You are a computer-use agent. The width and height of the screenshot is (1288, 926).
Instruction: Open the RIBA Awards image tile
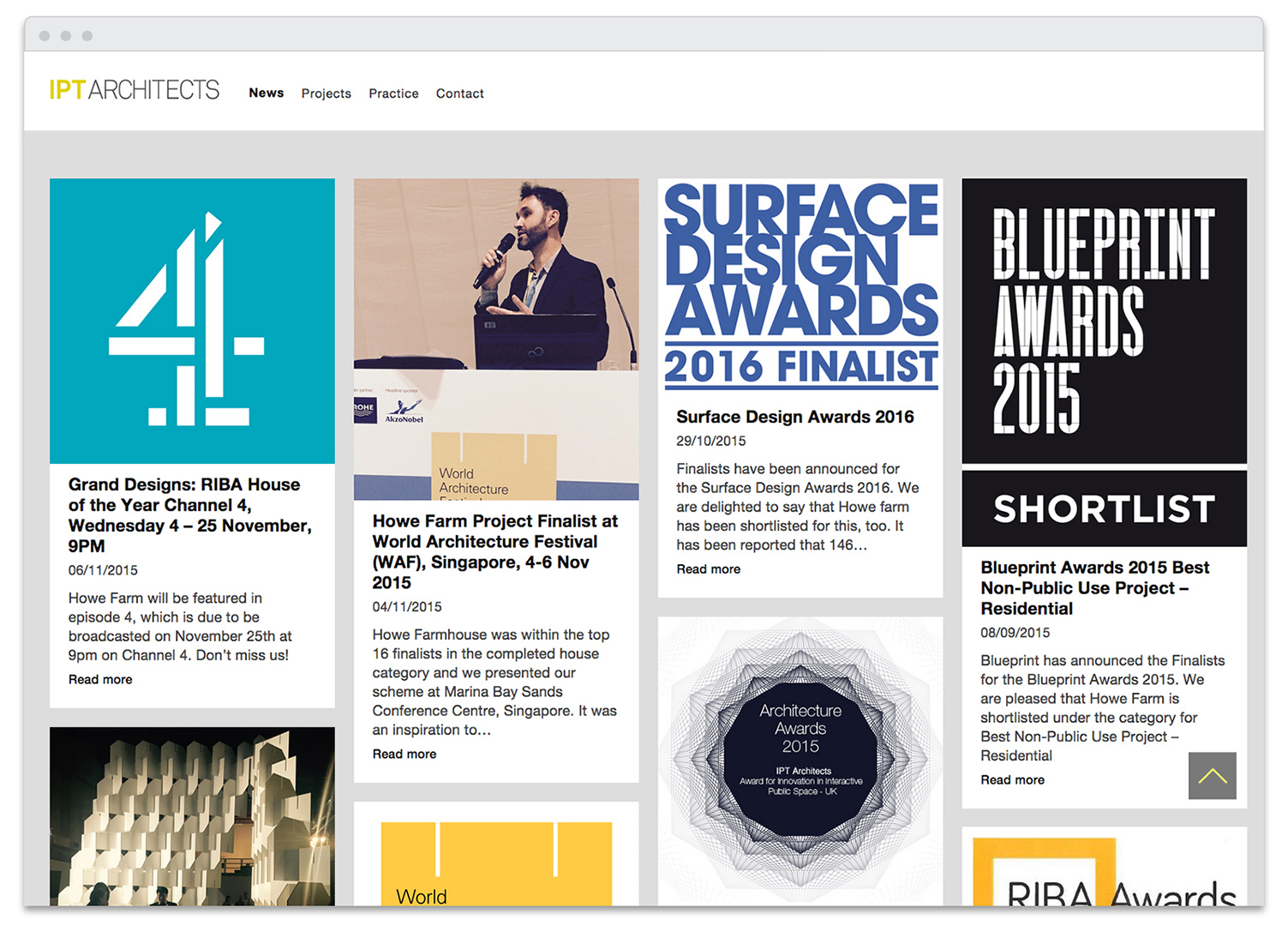click(x=1104, y=870)
